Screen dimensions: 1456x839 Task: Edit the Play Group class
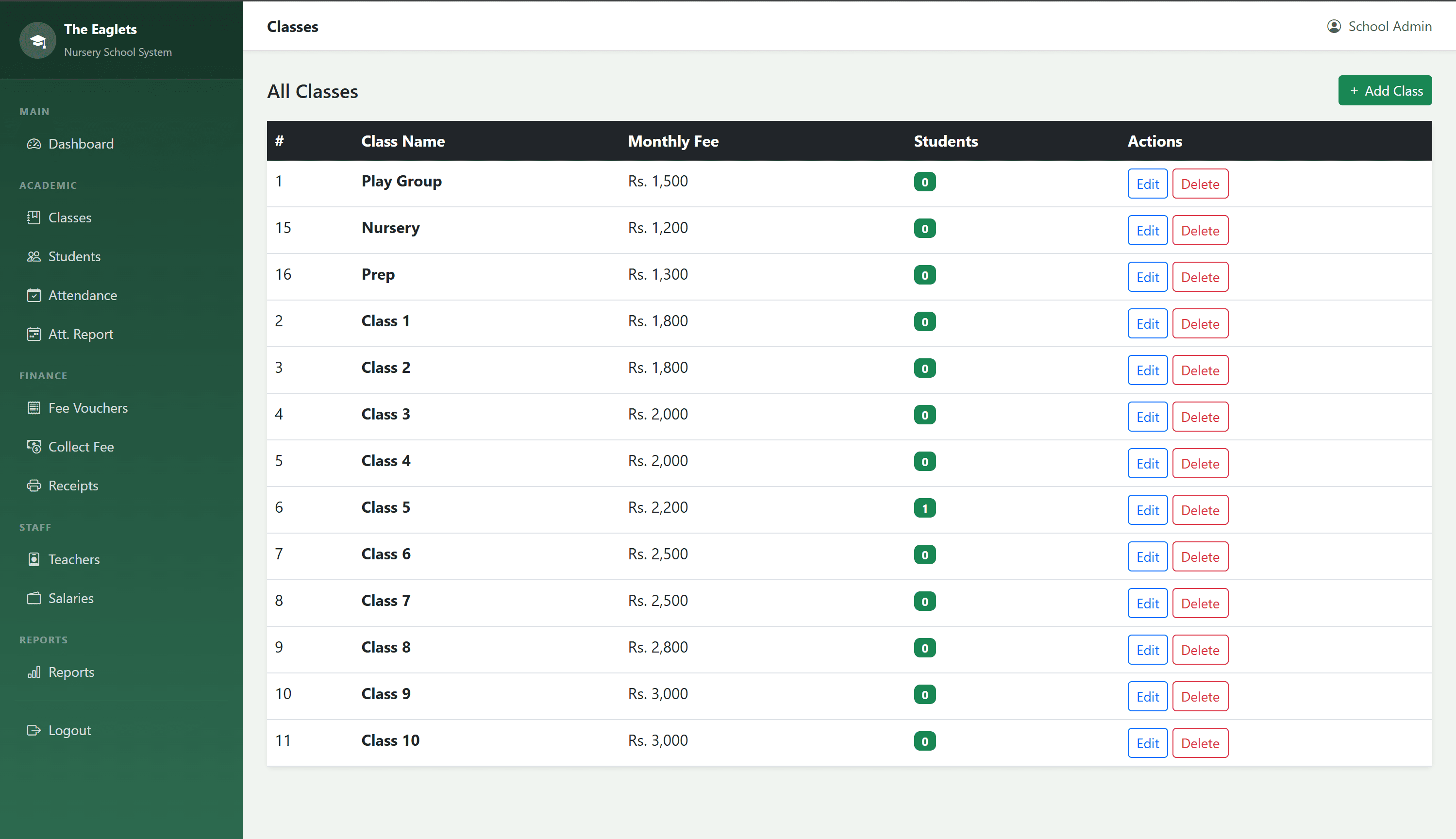[x=1147, y=184]
